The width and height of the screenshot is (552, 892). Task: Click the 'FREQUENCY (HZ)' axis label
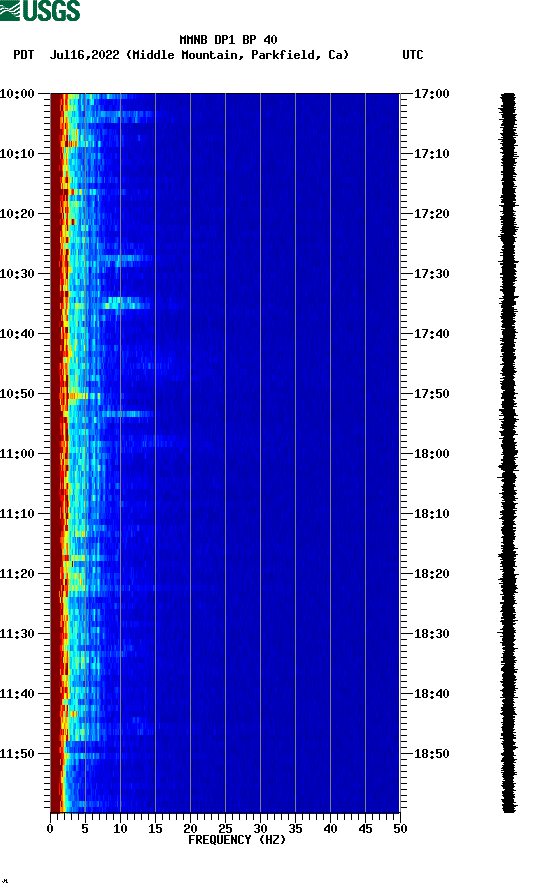click(x=237, y=840)
